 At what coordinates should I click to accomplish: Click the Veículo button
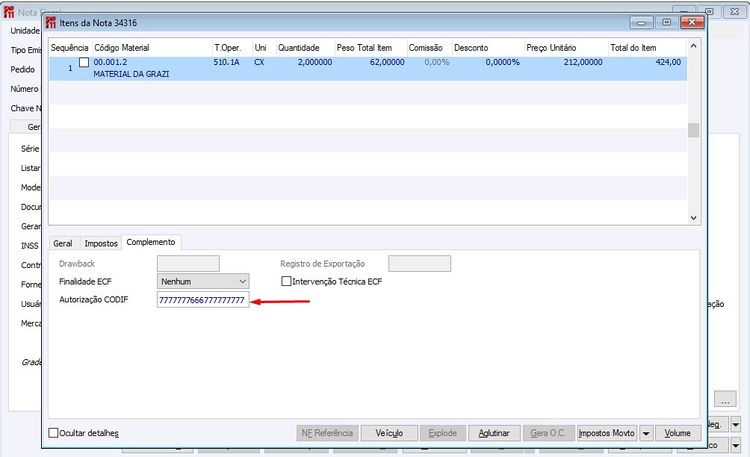(389, 433)
